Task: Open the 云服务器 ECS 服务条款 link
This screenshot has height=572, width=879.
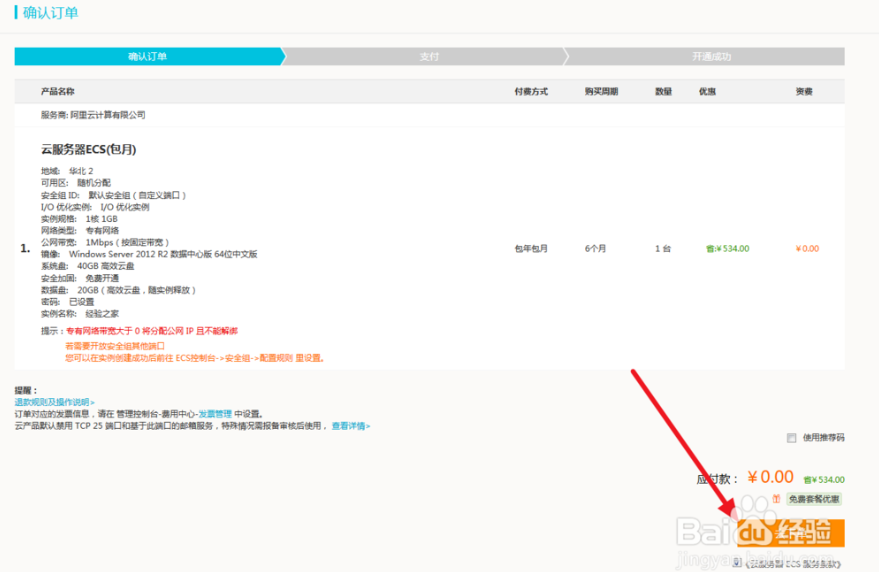Action: click(793, 564)
